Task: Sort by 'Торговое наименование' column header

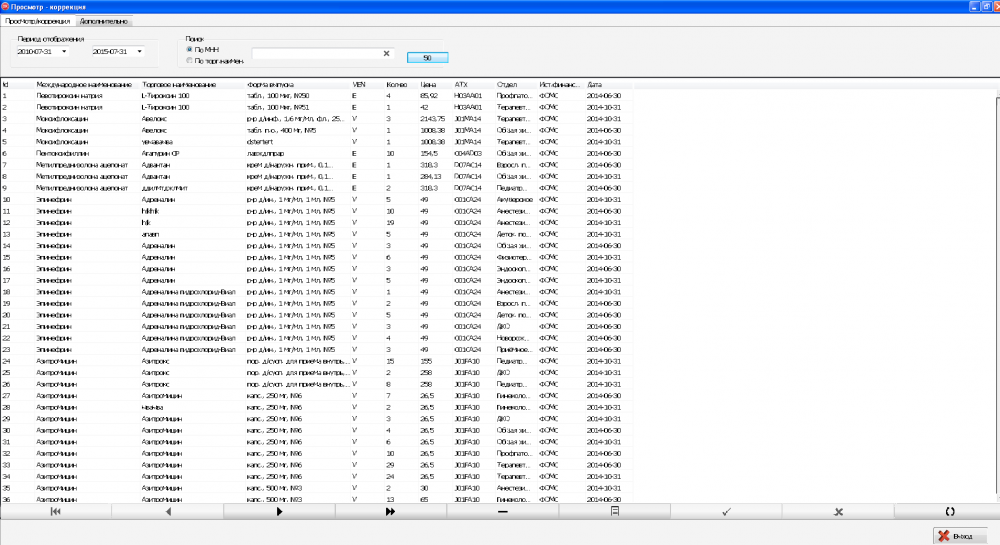Action: click(x=179, y=84)
